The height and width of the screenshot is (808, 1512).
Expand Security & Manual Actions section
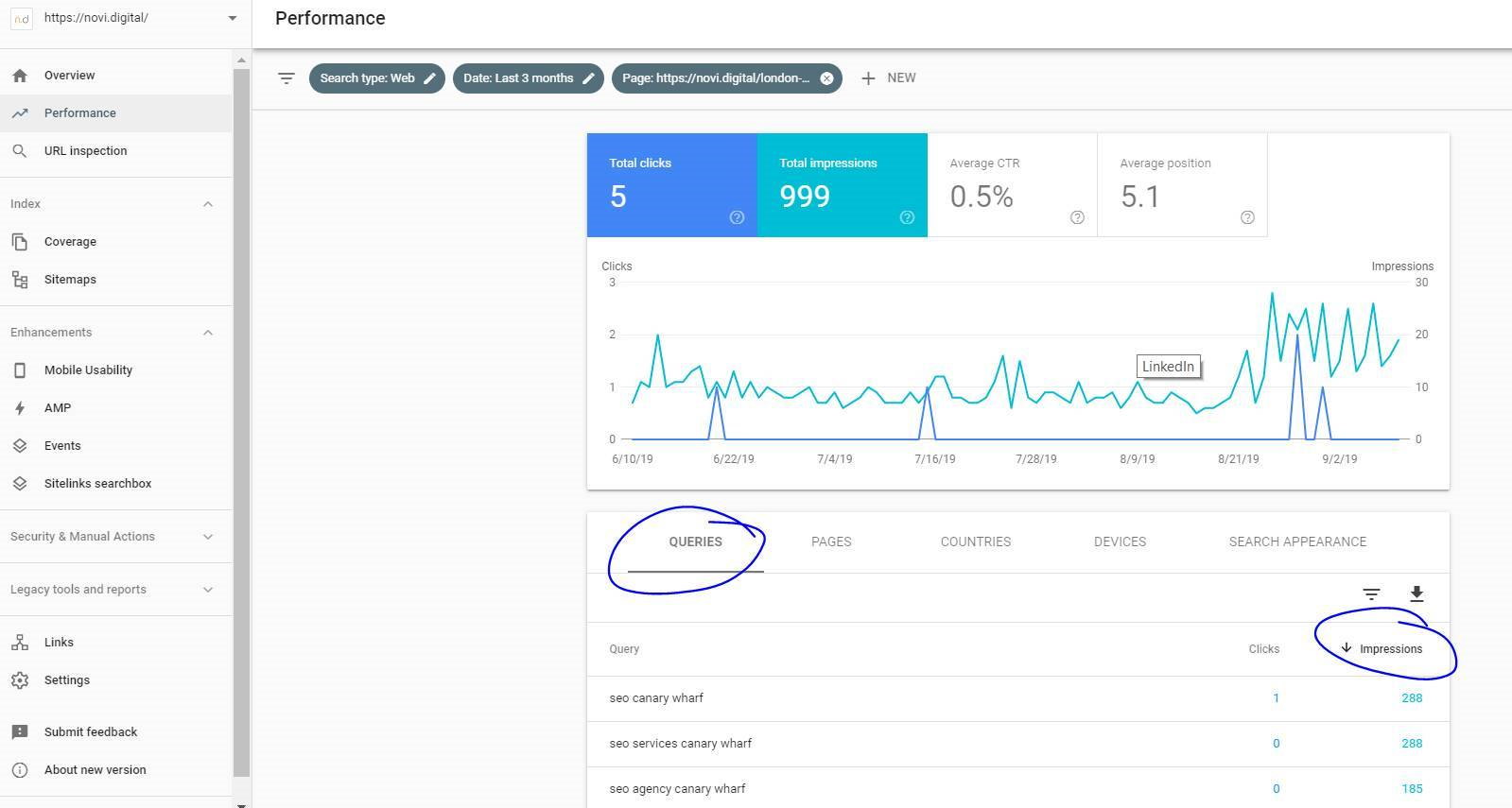click(x=208, y=537)
